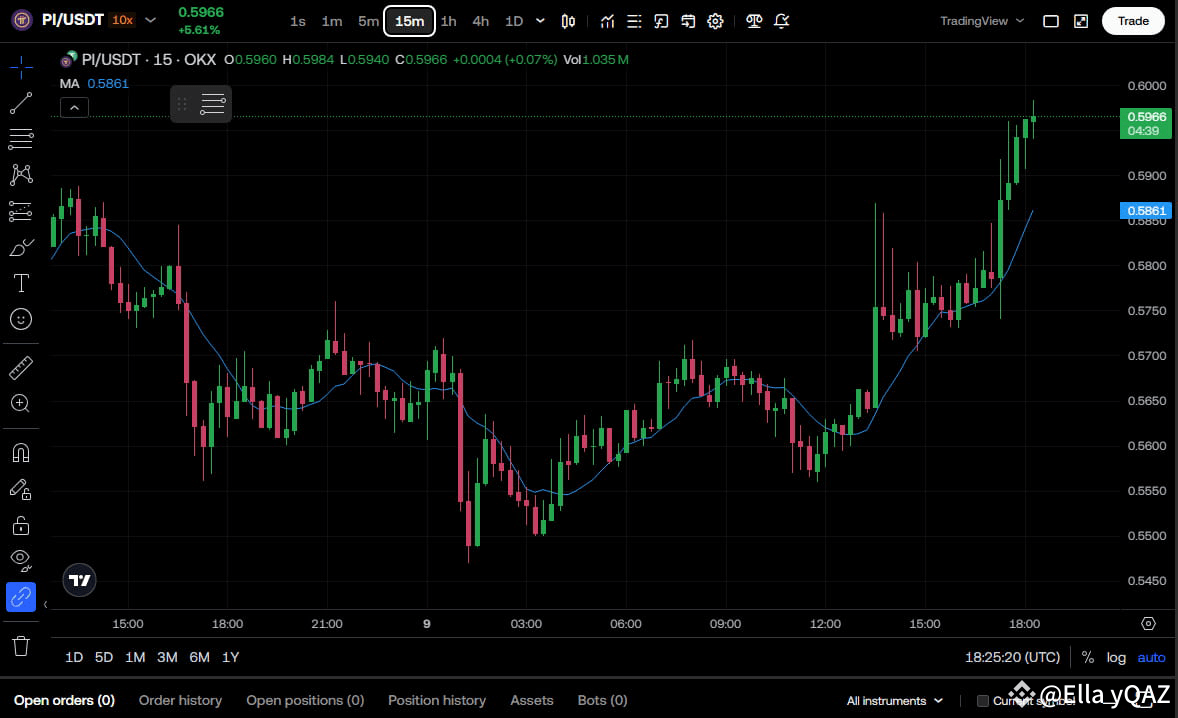Open the time axis settings icon

(x=1148, y=623)
